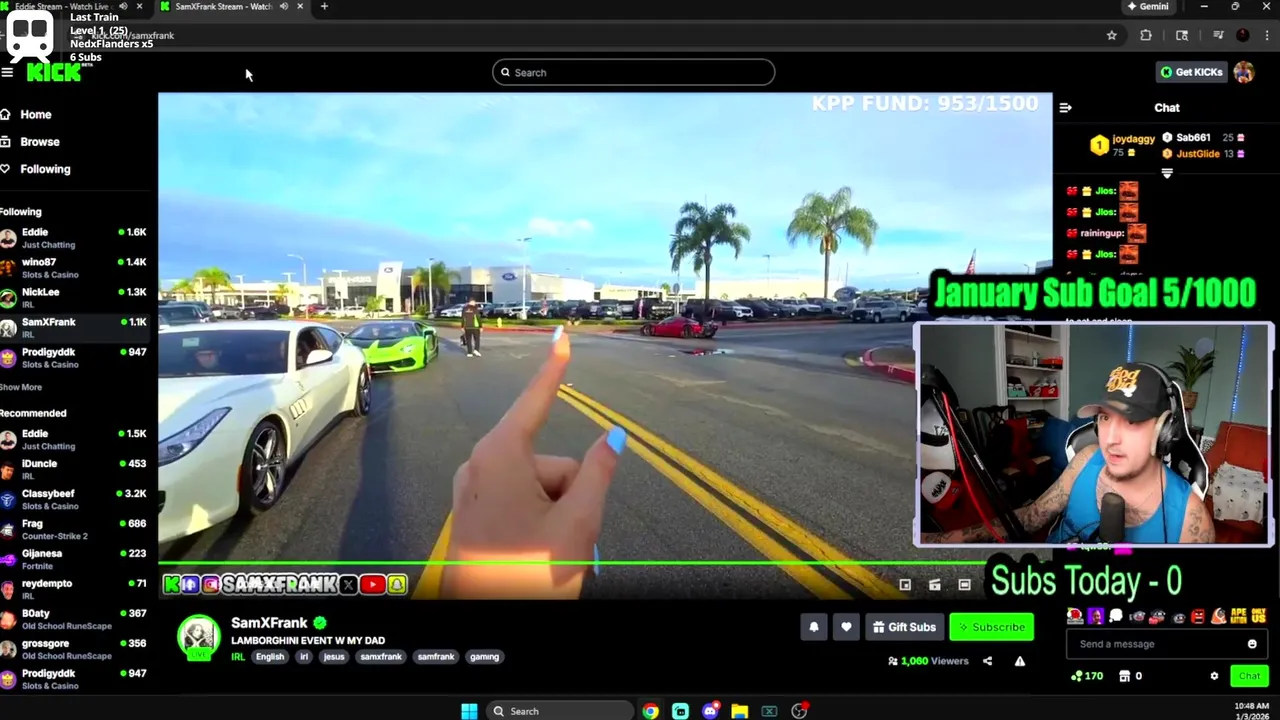Select the samxfrank tag
The image size is (1280, 720).
[381, 657]
